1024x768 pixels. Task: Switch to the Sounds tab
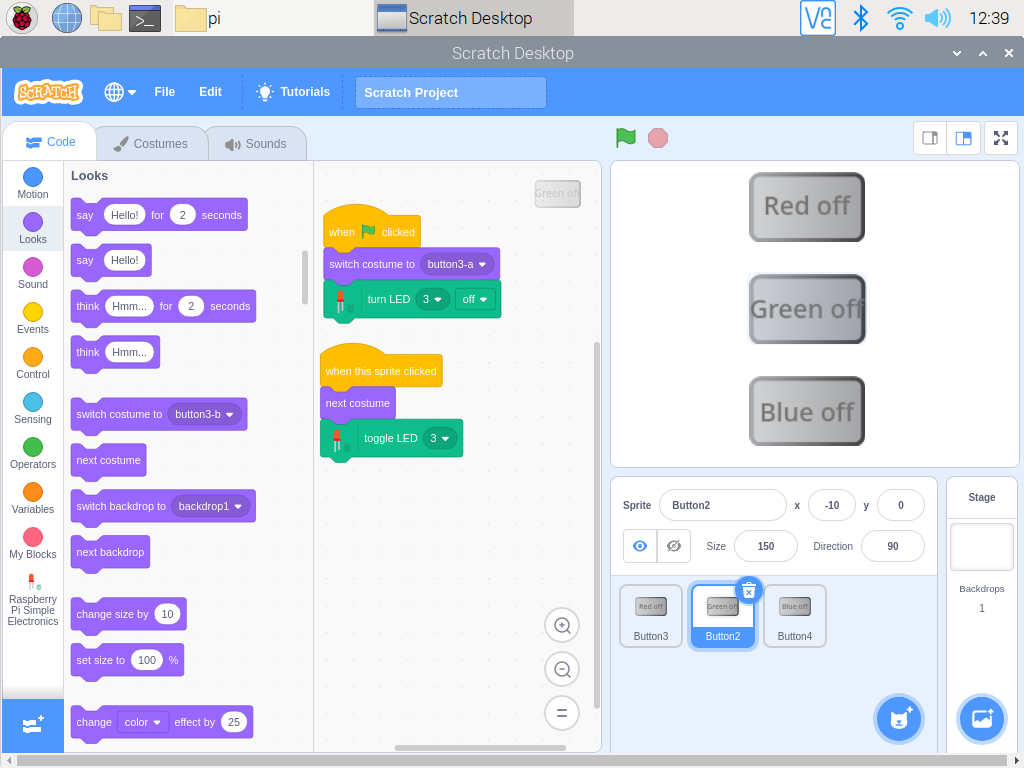256,144
